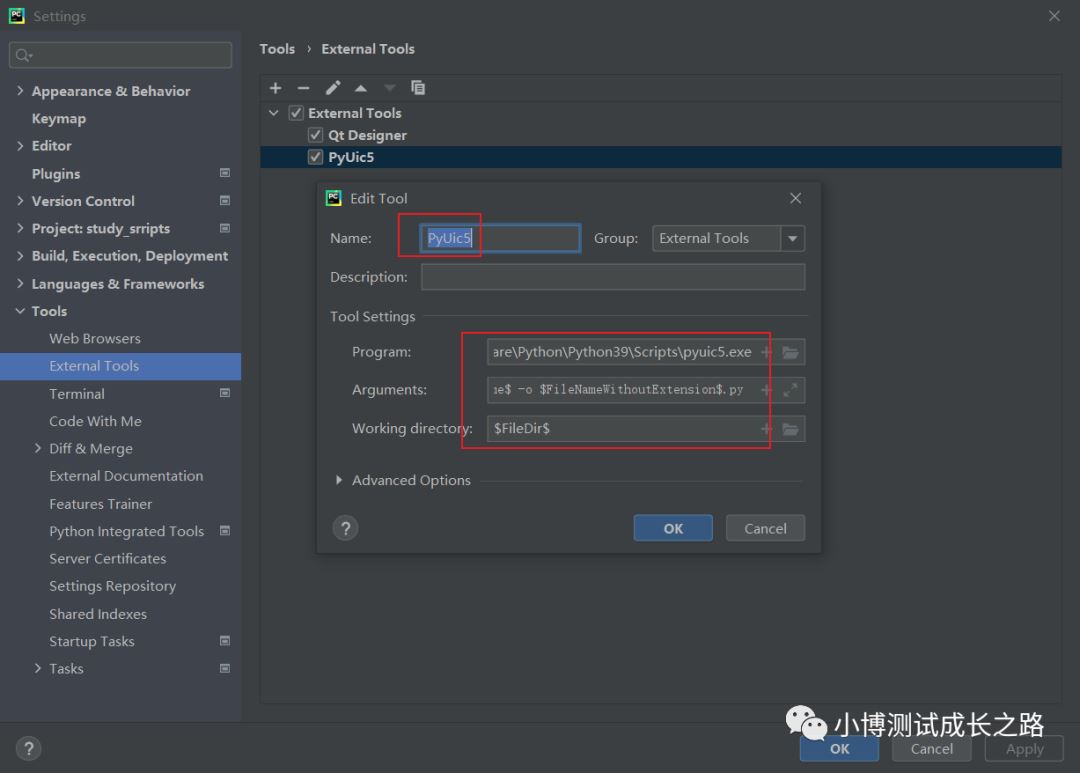Click OK in the Edit Tool dialog
The height and width of the screenshot is (773, 1080).
point(673,528)
